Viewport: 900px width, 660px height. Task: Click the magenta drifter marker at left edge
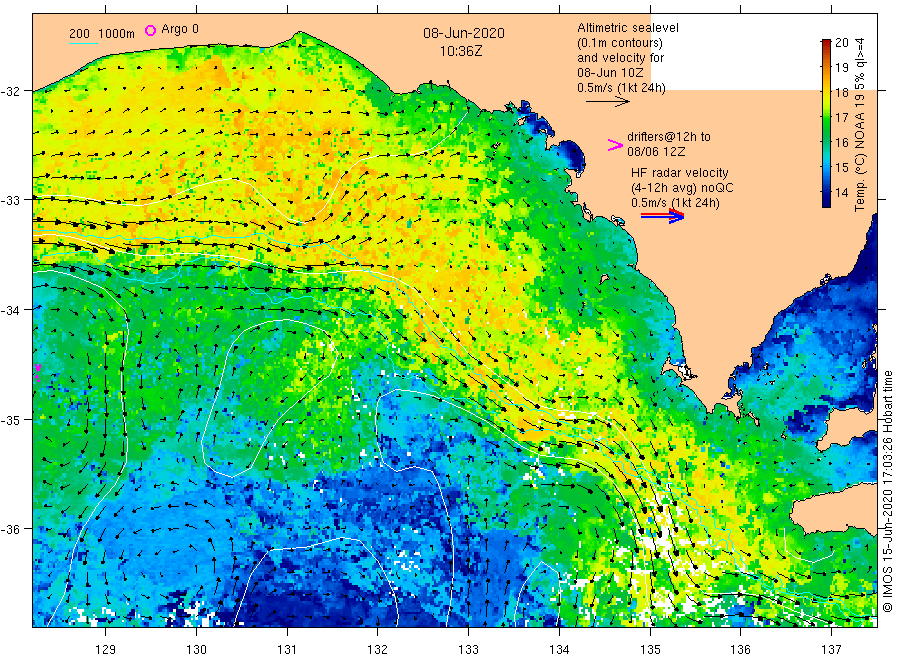coord(38,372)
